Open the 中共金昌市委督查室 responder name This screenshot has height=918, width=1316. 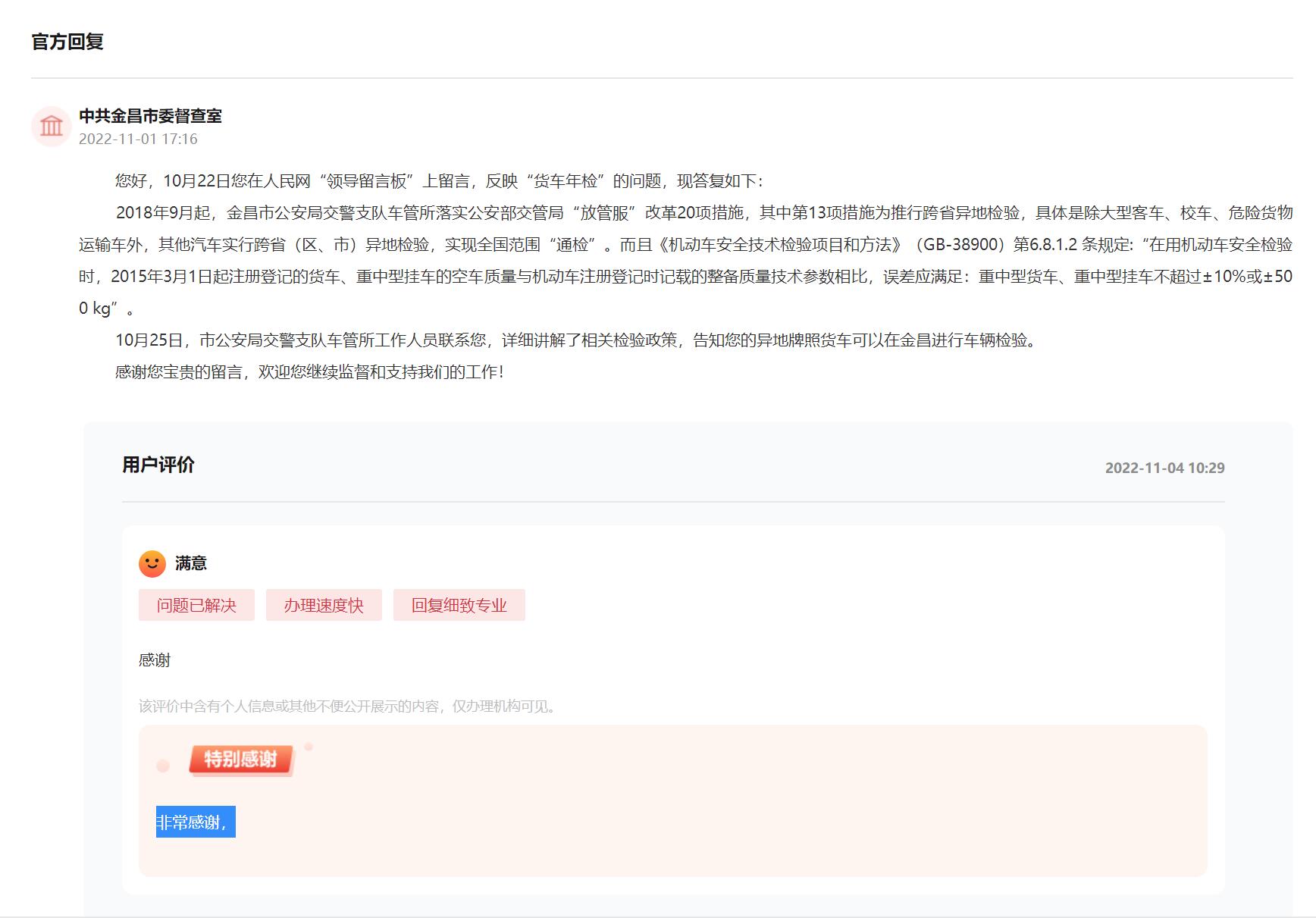tap(150, 116)
